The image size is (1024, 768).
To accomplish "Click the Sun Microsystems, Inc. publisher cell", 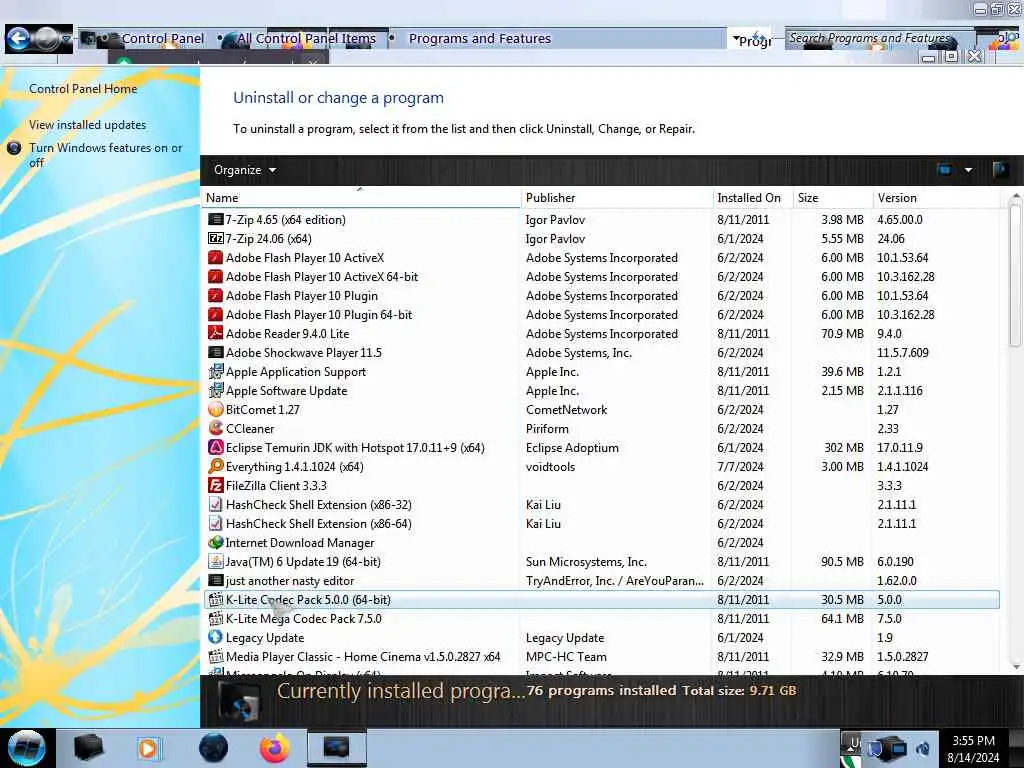I will pos(586,561).
